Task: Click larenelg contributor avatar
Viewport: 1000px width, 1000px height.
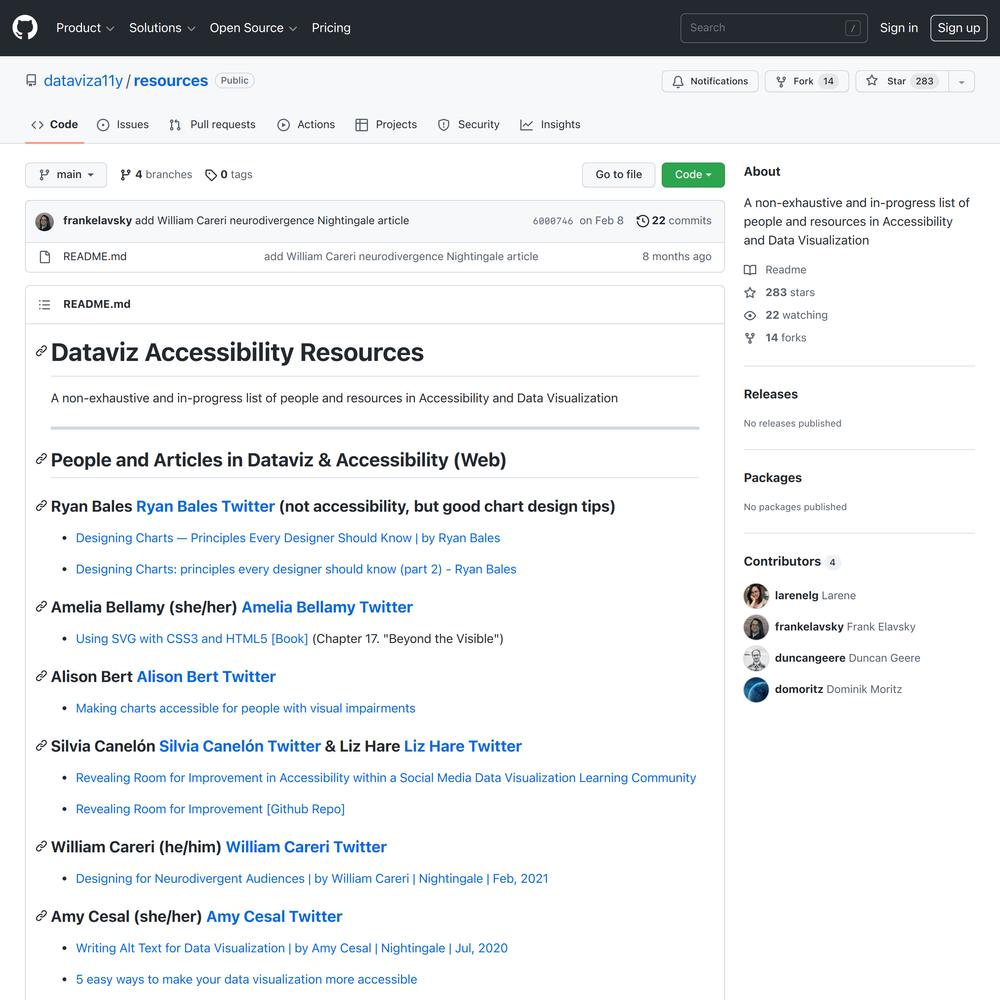Action: coord(756,596)
